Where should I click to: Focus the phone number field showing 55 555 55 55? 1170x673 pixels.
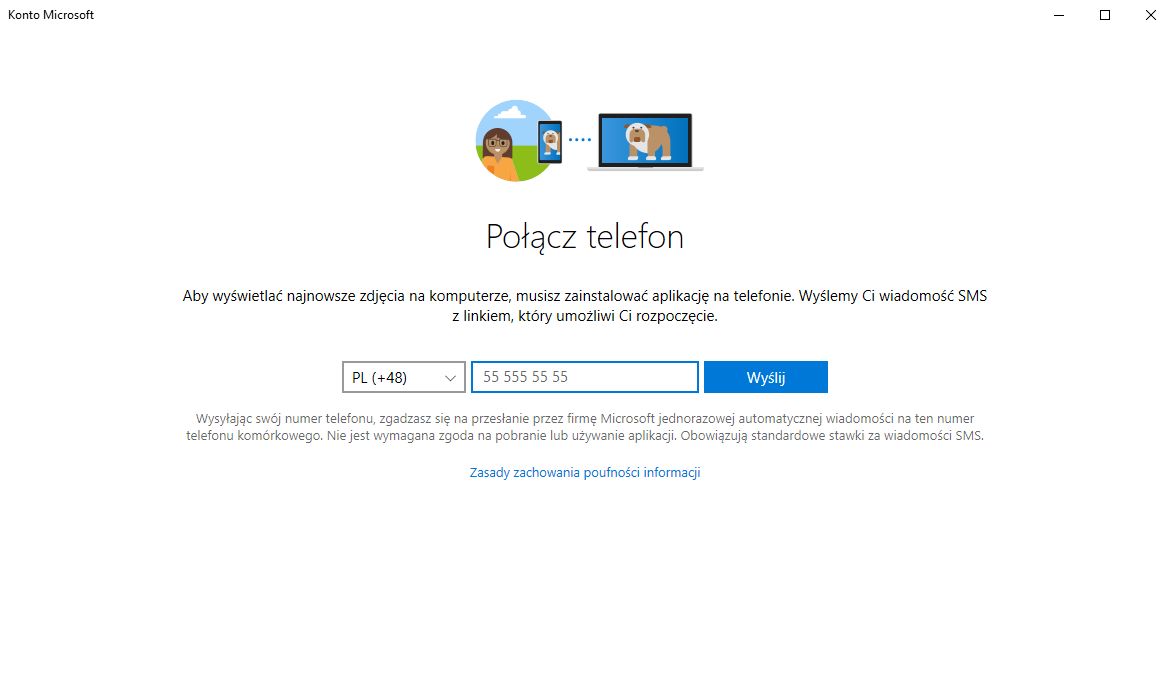pyautogui.click(x=585, y=377)
